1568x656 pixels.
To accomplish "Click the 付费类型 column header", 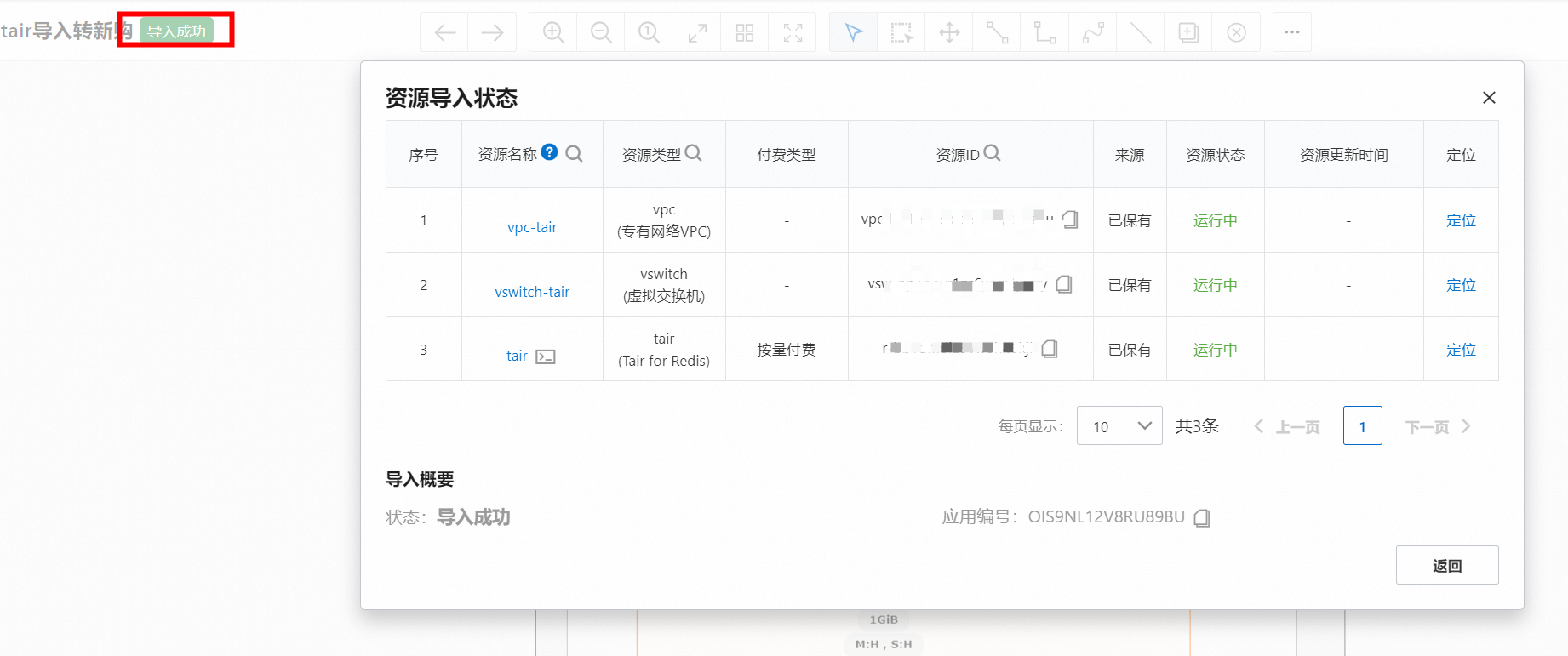I will (787, 155).
